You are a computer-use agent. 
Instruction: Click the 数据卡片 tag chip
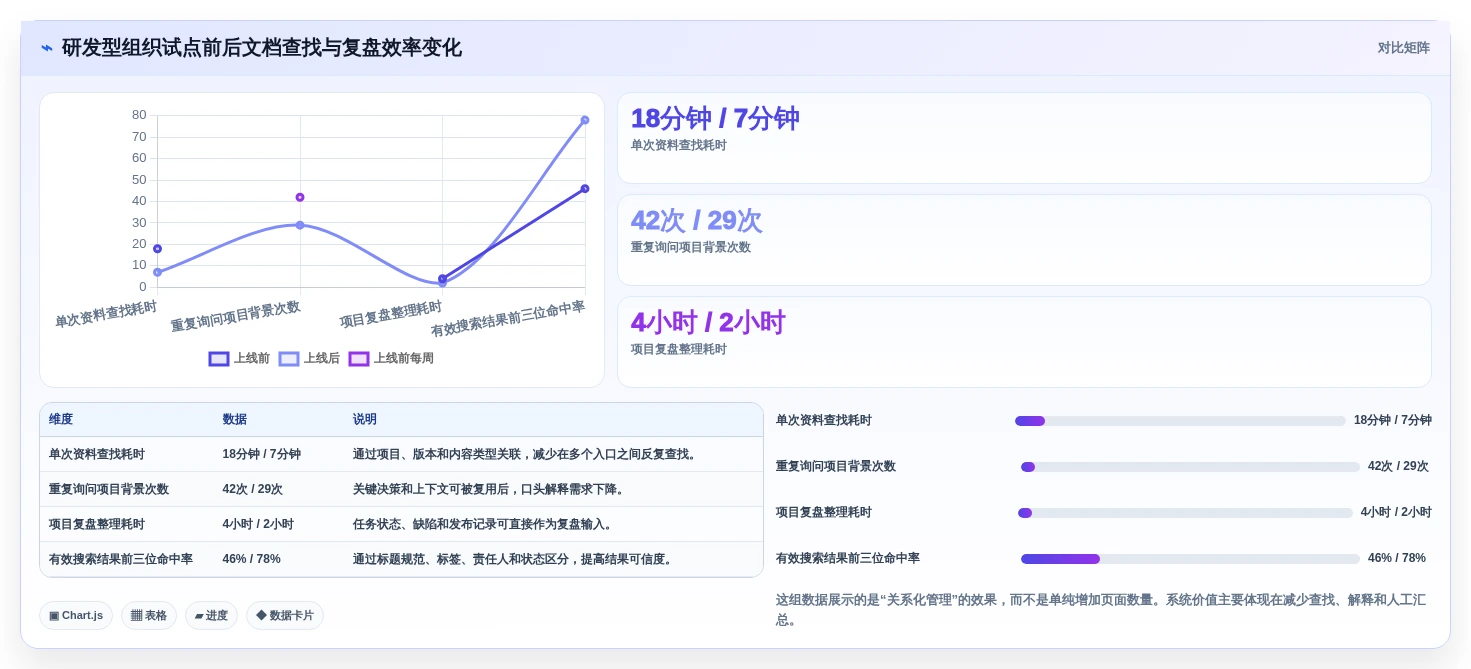(x=285, y=615)
